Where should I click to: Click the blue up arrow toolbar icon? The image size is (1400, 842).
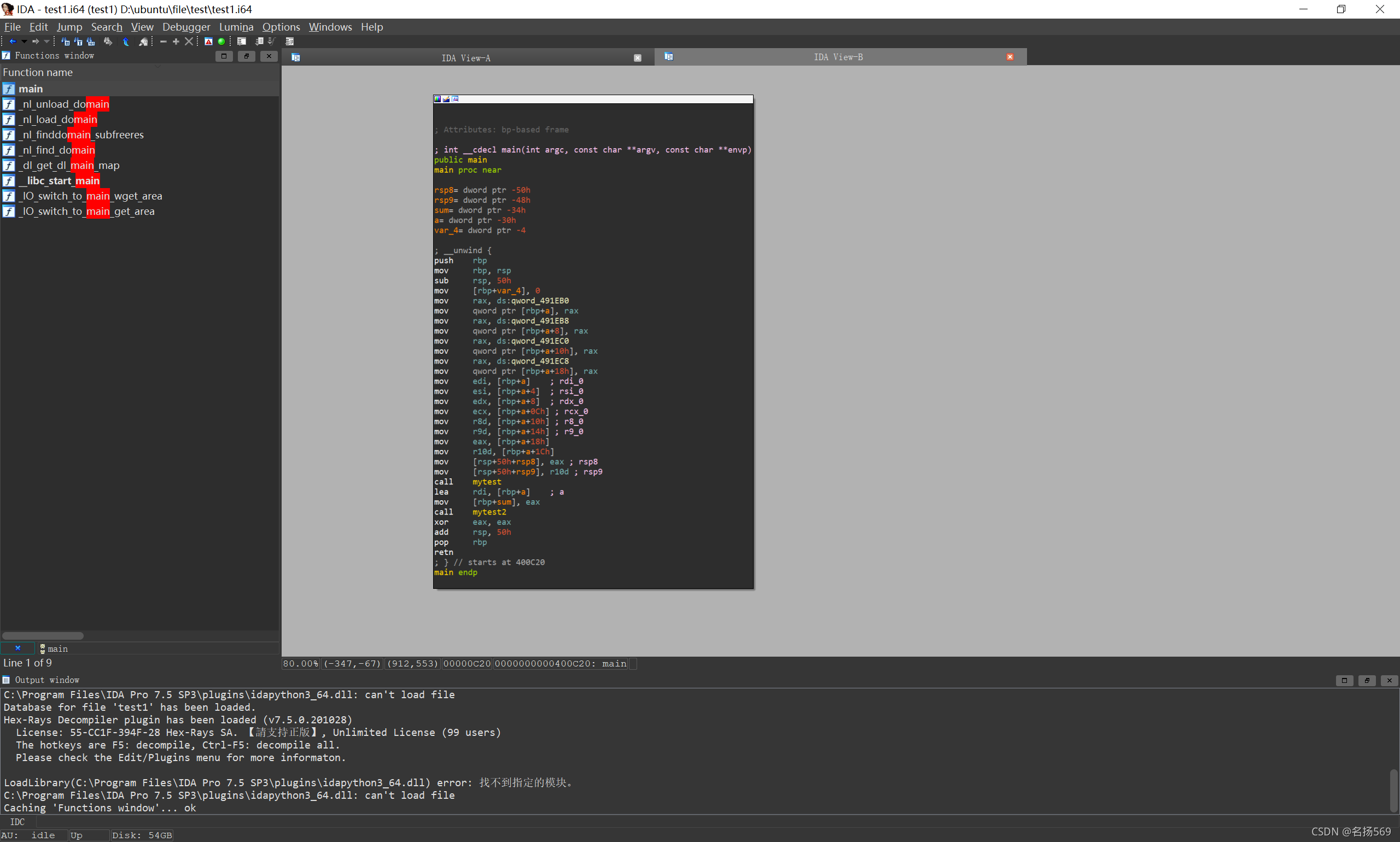tap(126, 42)
